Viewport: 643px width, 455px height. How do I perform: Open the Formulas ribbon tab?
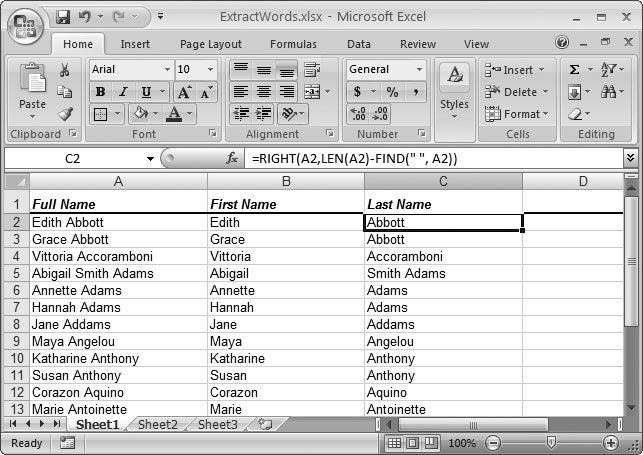coord(293,44)
